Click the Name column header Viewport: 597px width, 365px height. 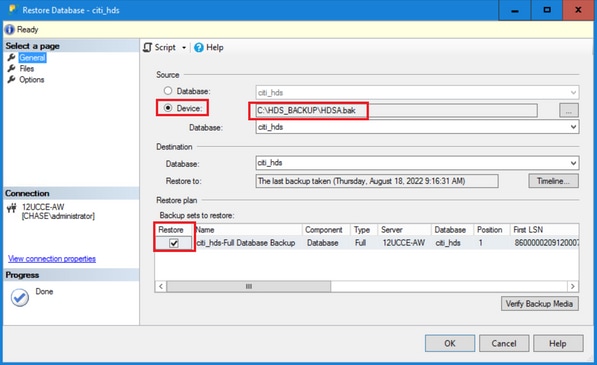point(248,230)
